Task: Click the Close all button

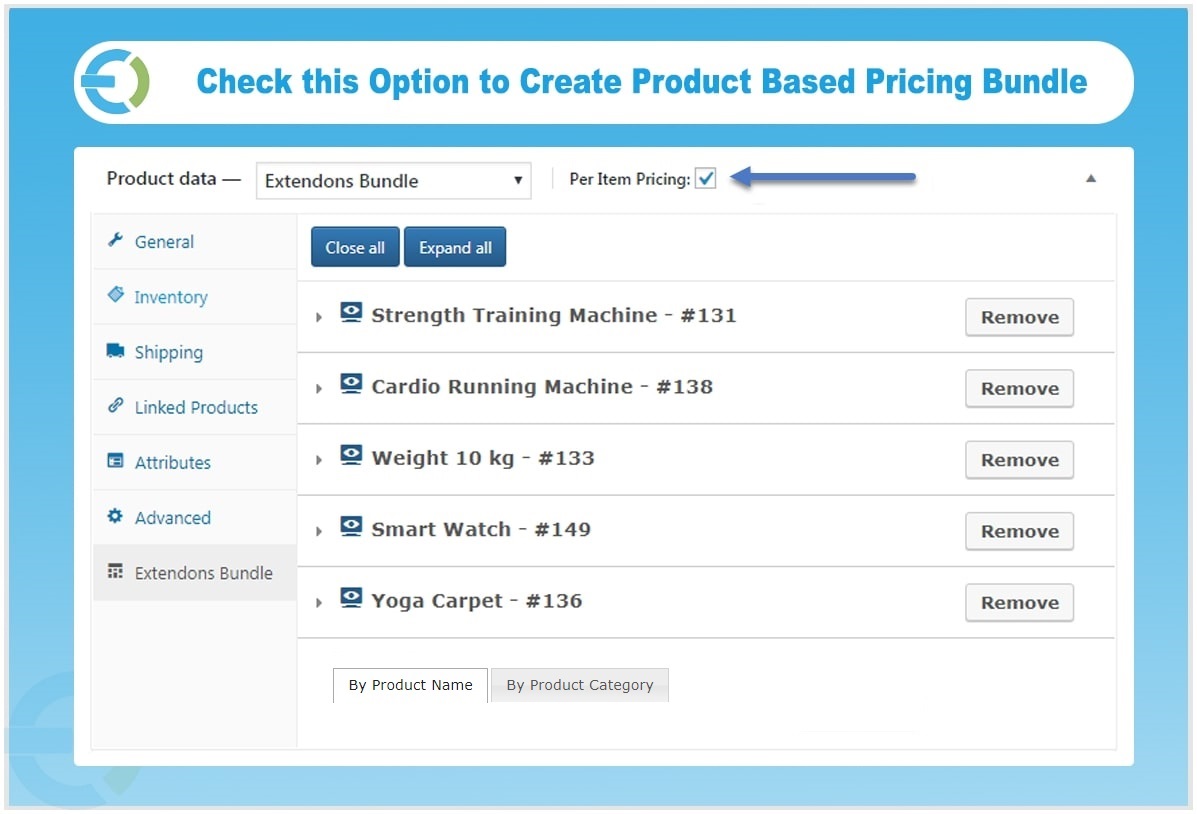Action: pyautogui.click(x=354, y=247)
